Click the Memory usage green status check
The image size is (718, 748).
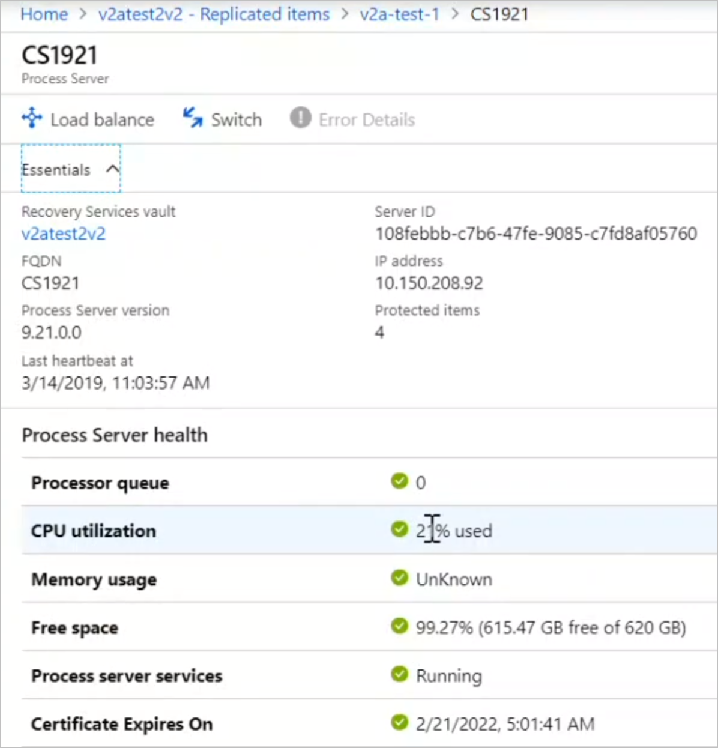point(399,578)
